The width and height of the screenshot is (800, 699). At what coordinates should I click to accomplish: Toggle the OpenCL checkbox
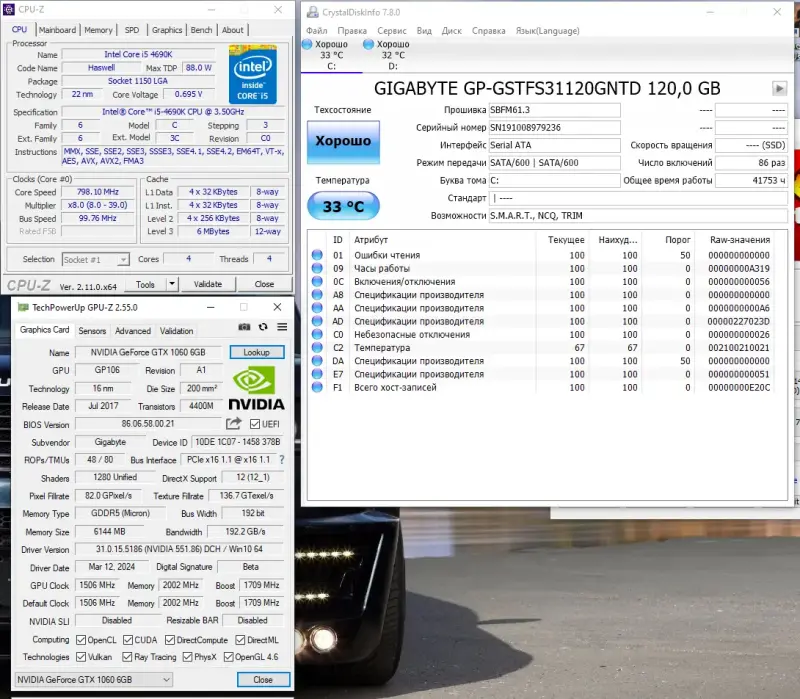click(x=81, y=640)
